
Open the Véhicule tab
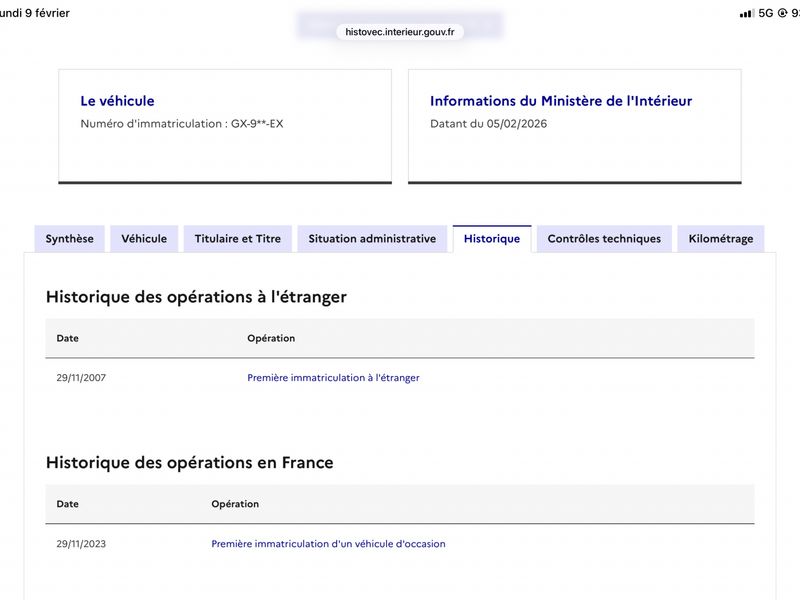point(144,239)
